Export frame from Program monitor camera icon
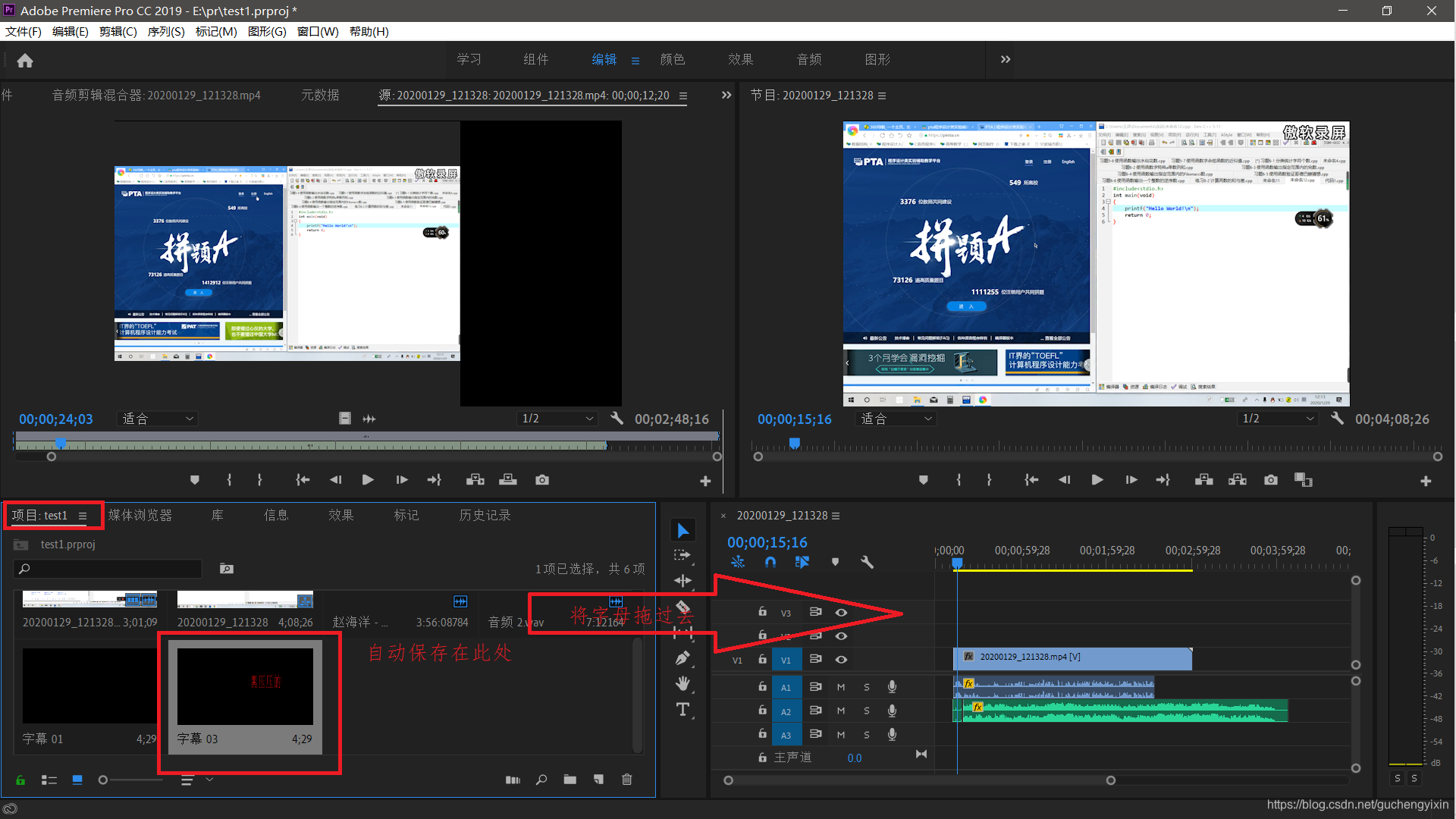The width and height of the screenshot is (1456, 819). pos(1271,480)
